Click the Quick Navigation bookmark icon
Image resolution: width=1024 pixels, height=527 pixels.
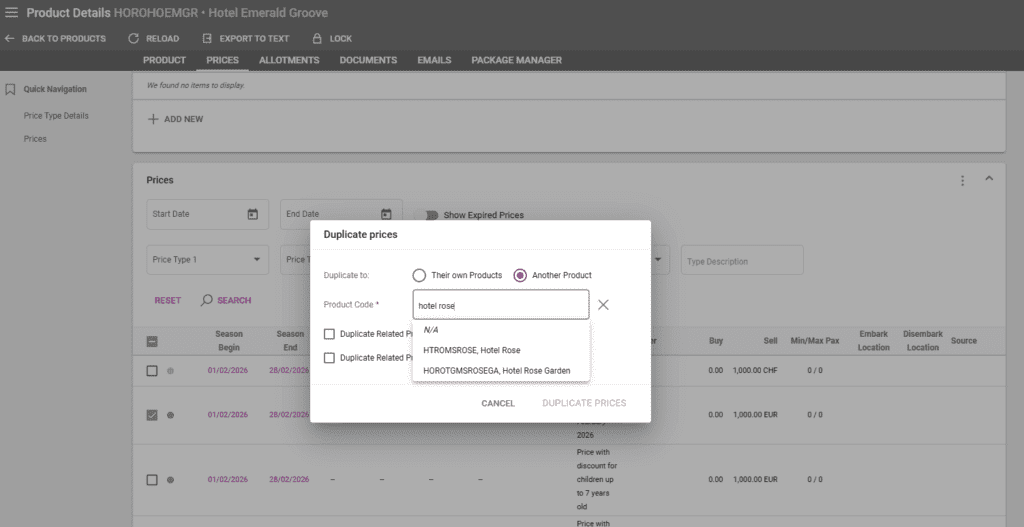pos(10,89)
